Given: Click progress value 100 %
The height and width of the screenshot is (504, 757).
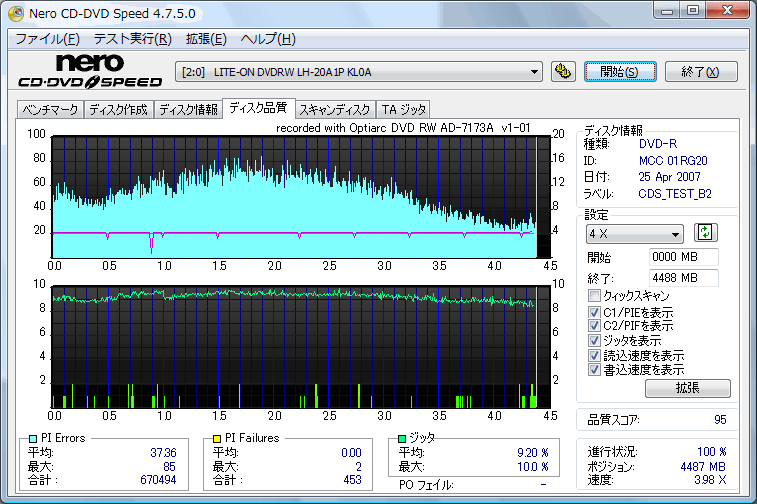Looking at the screenshot, I should tap(712, 452).
